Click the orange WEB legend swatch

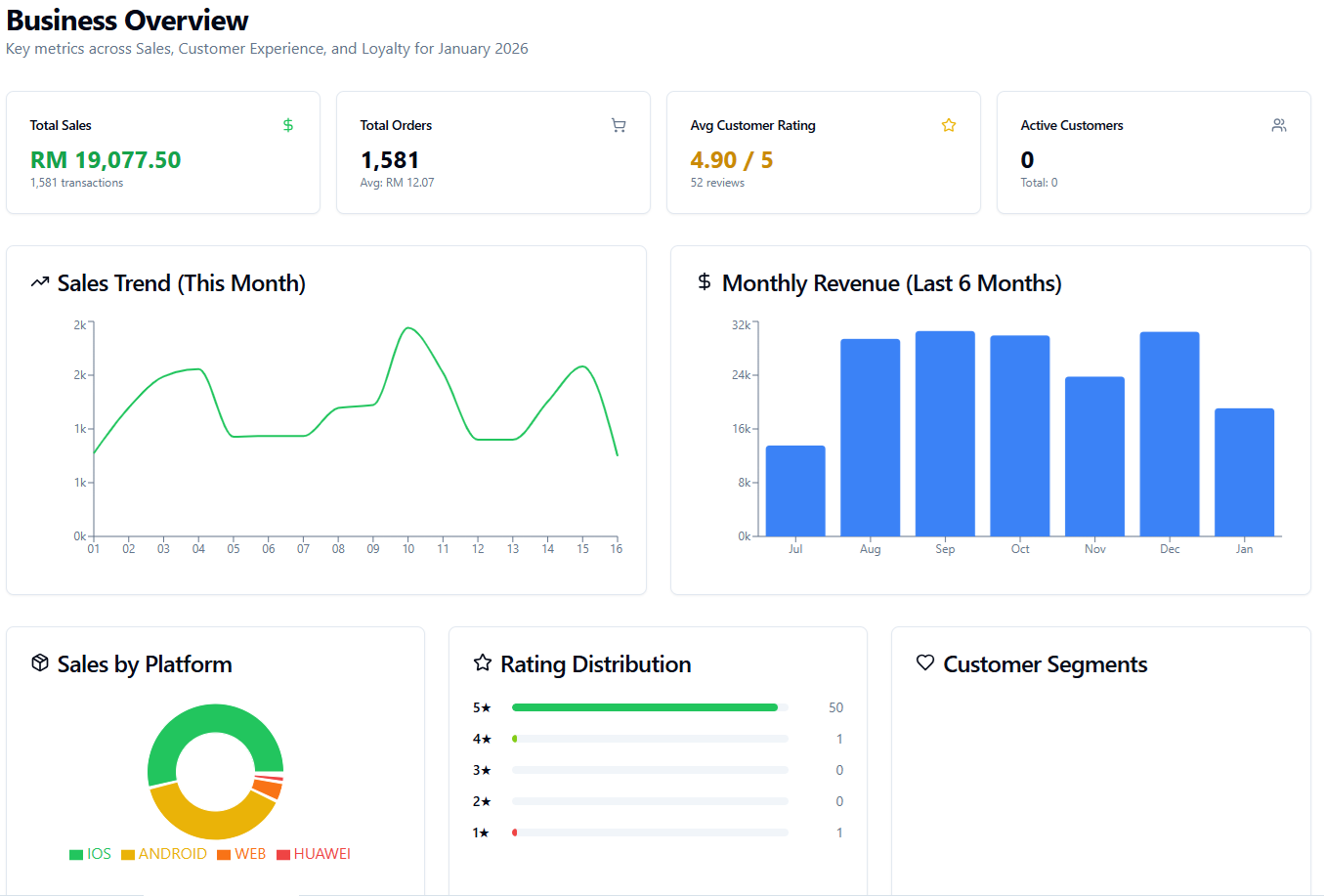[x=224, y=855]
